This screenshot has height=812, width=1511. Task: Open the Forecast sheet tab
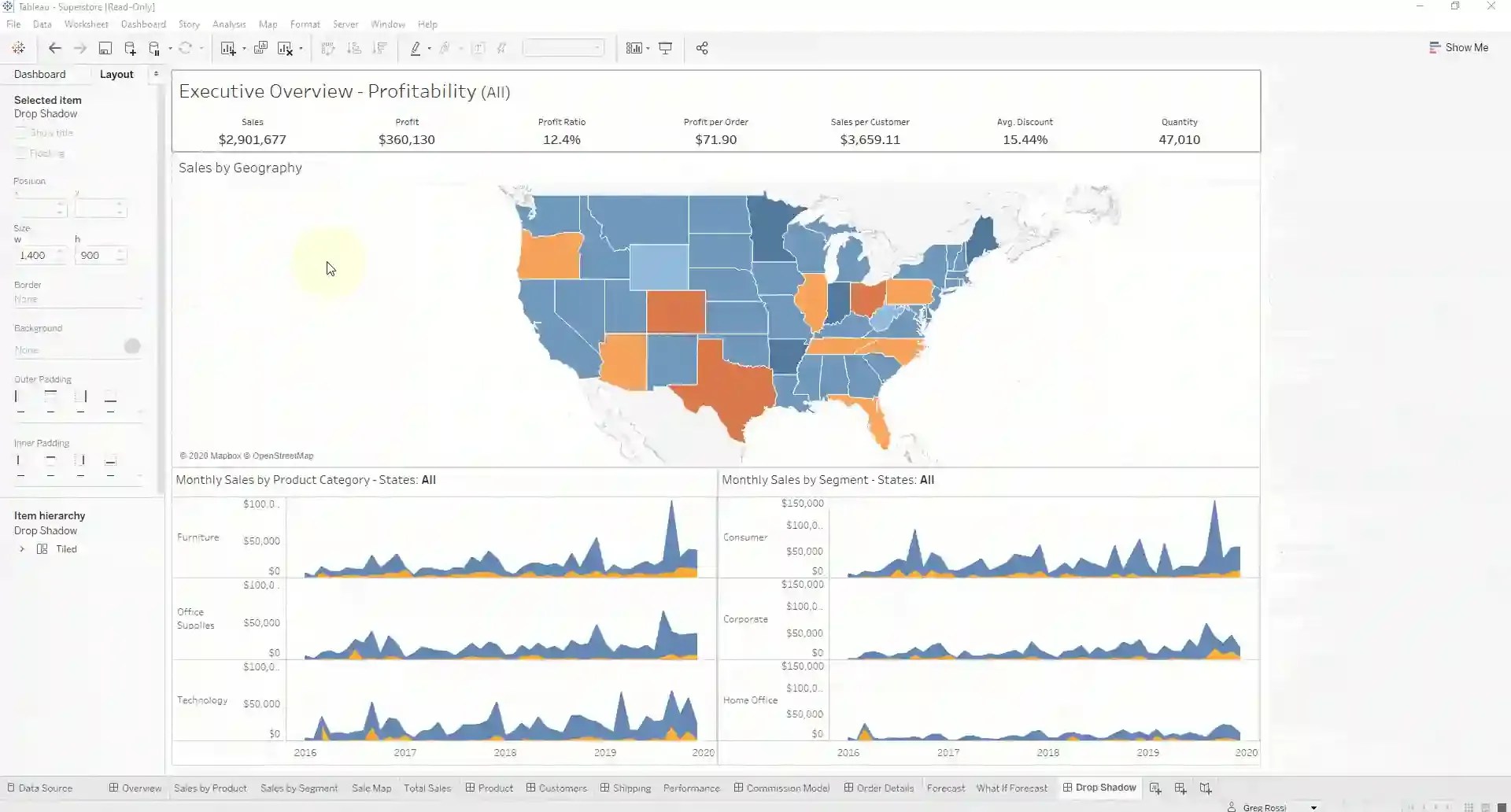point(945,788)
